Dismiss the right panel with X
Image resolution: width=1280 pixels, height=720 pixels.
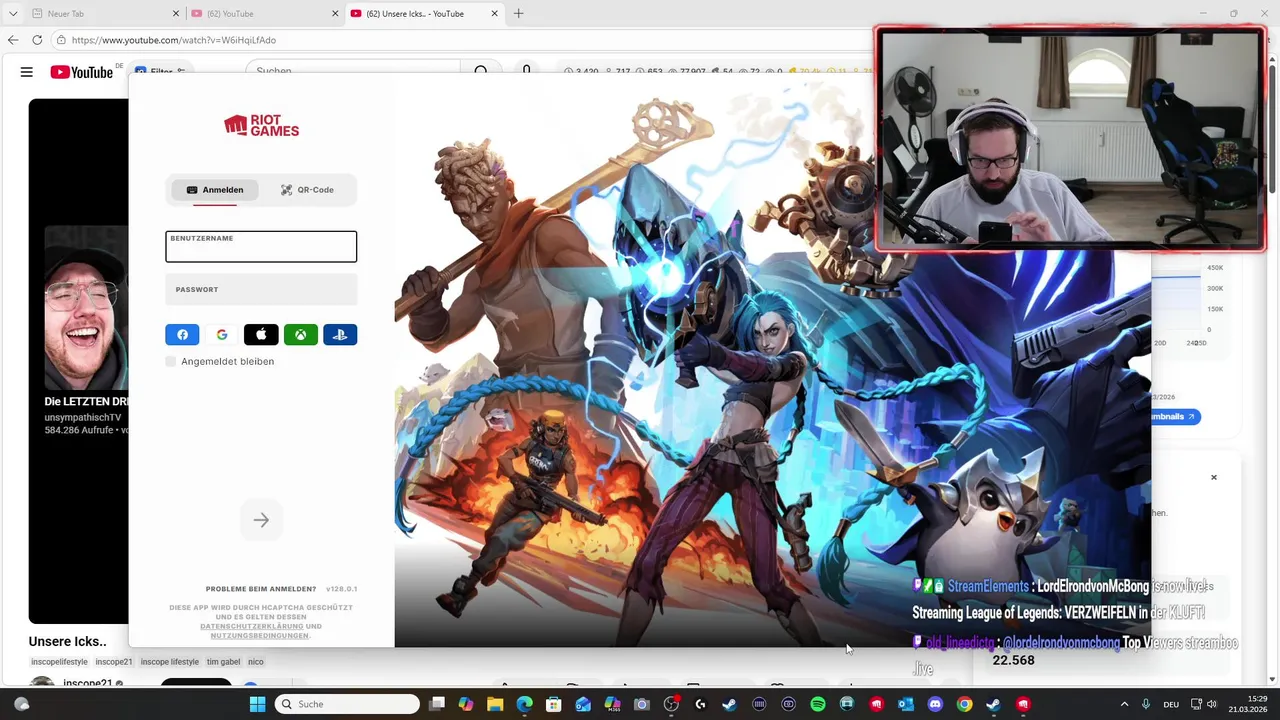click(1214, 477)
